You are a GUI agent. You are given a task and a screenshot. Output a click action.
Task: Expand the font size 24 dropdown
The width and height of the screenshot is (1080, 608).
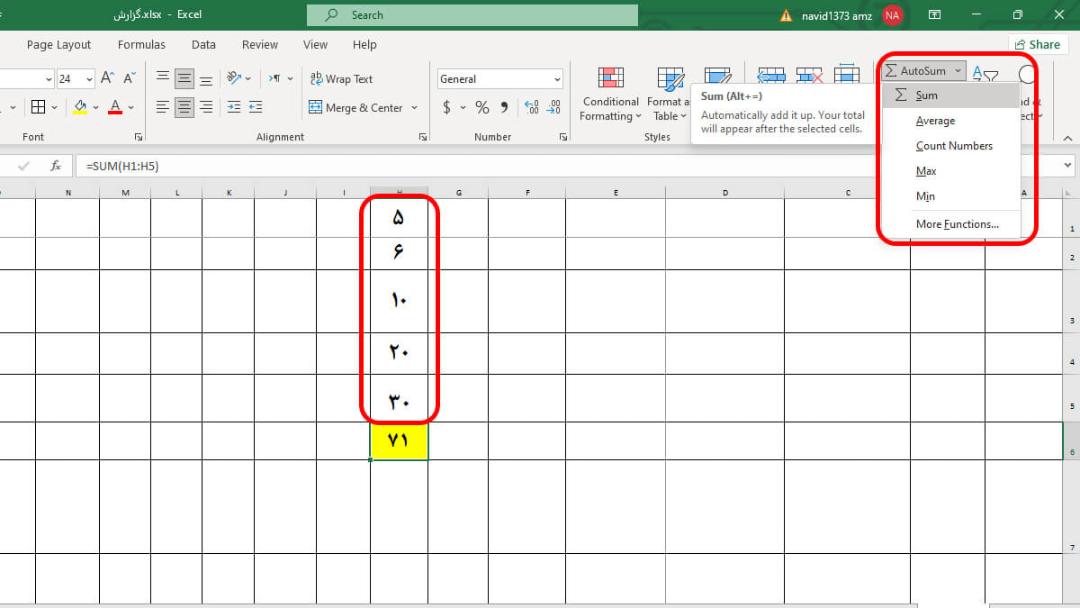90,79
